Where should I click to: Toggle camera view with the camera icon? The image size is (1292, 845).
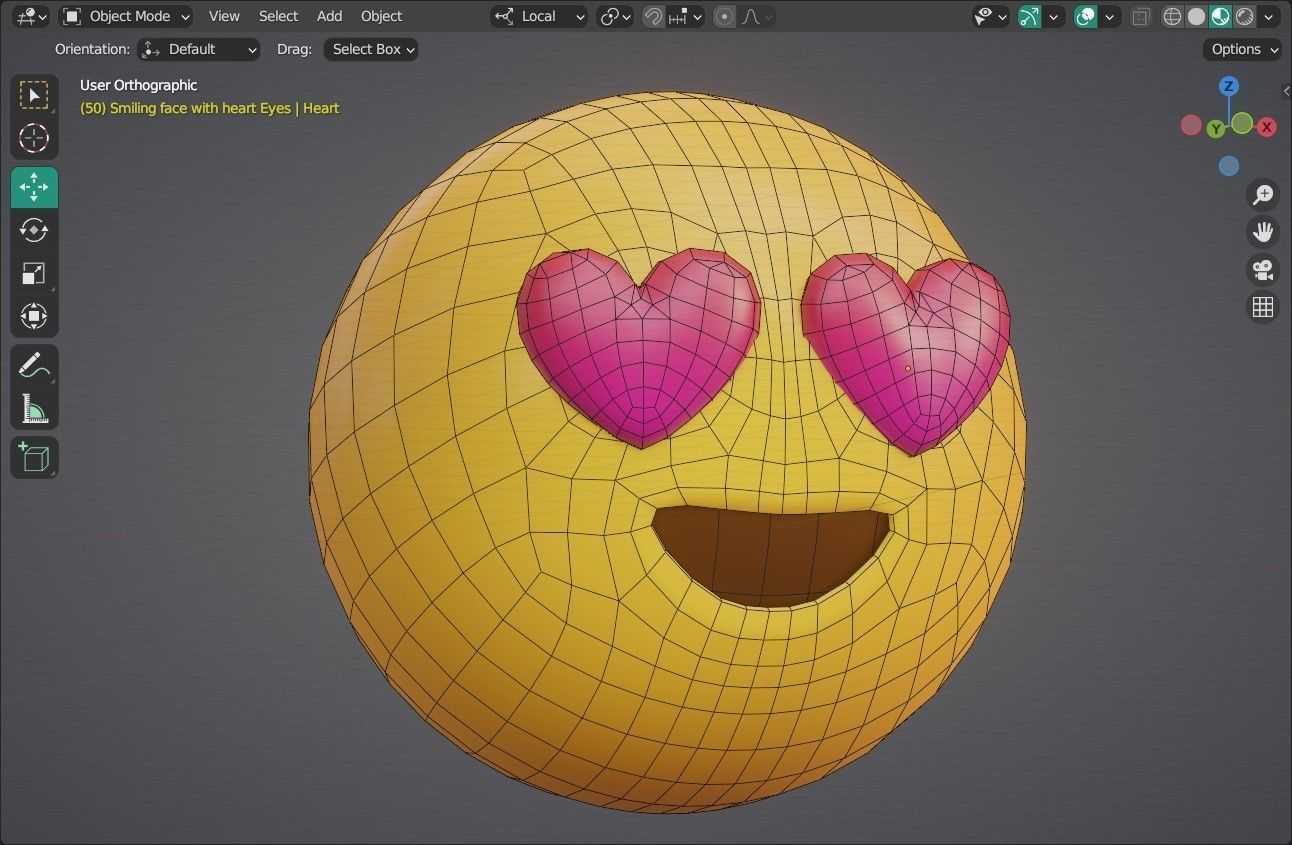[x=1263, y=269]
